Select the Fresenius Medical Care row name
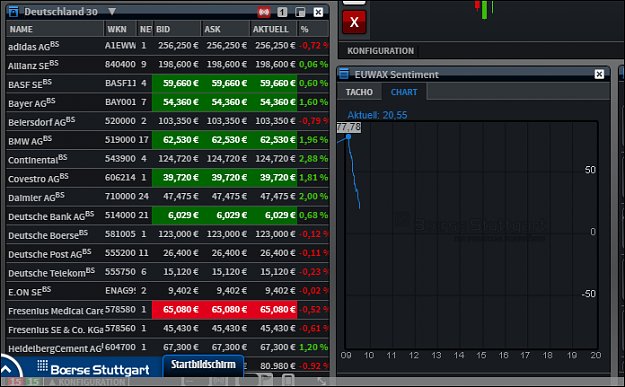Viewport: 625px width, 387px height. coord(55,310)
